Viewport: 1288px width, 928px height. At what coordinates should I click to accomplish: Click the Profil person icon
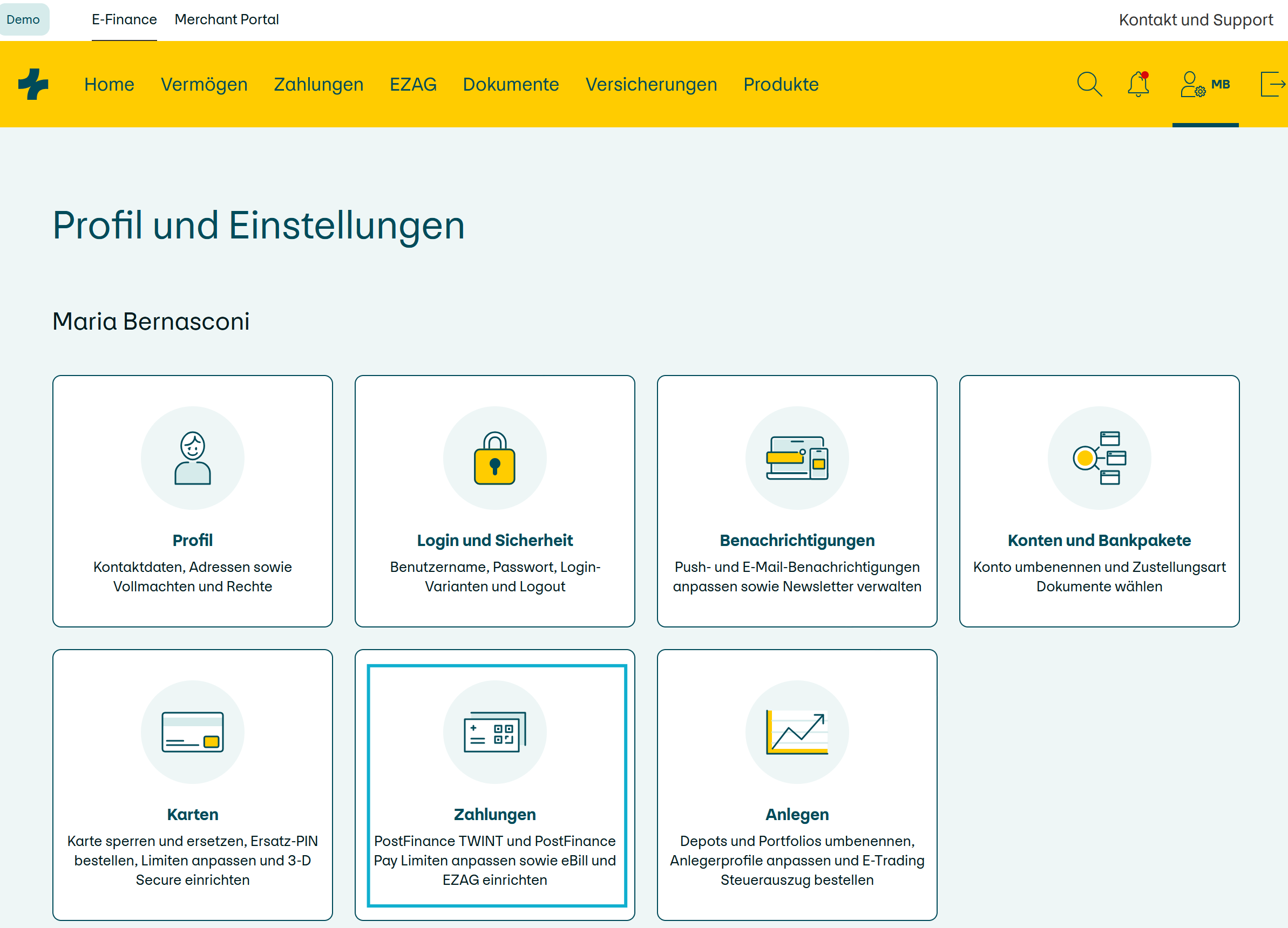click(x=193, y=458)
